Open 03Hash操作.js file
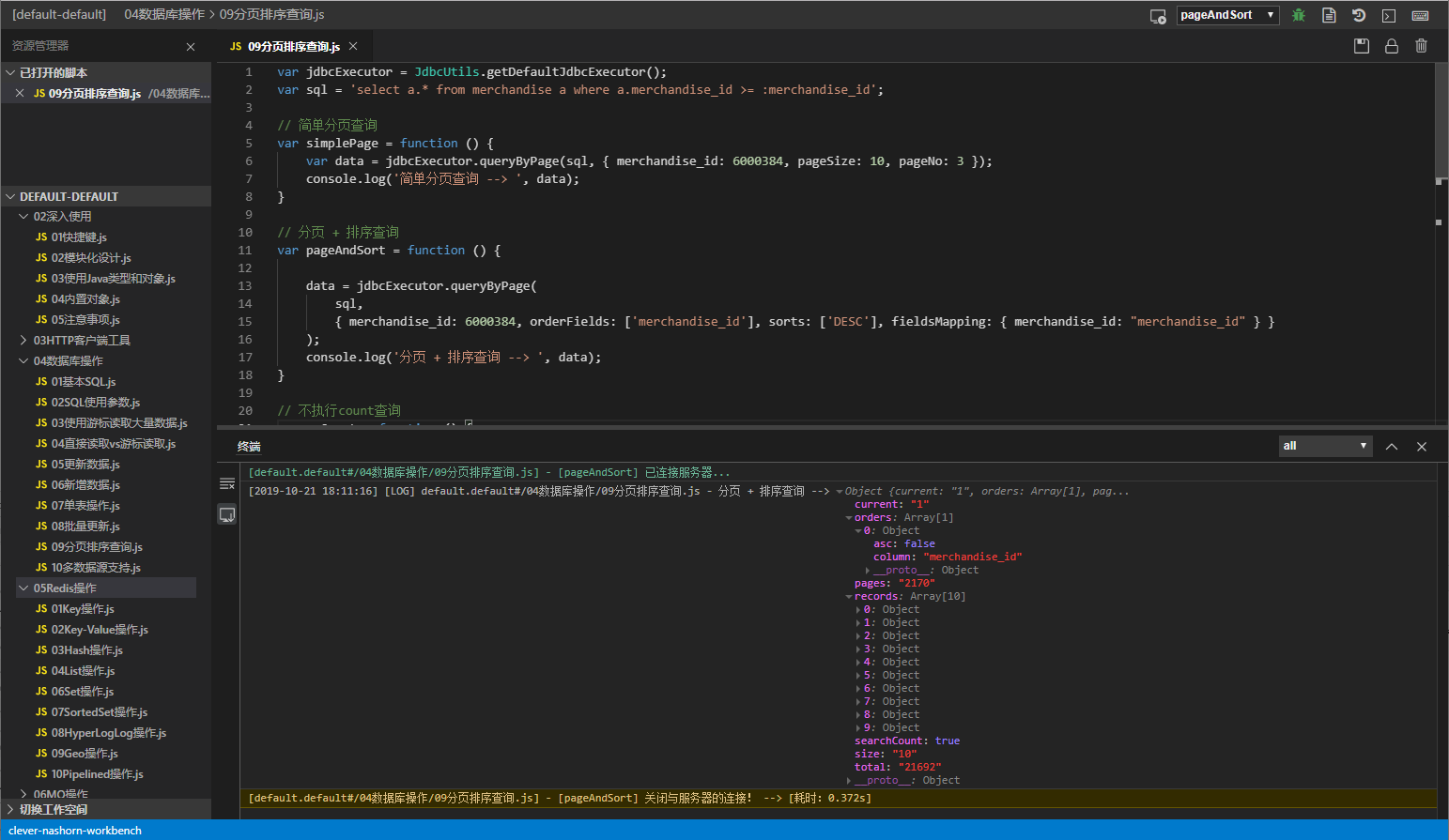The width and height of the screenshot is (1449, 840). [86, 650]
